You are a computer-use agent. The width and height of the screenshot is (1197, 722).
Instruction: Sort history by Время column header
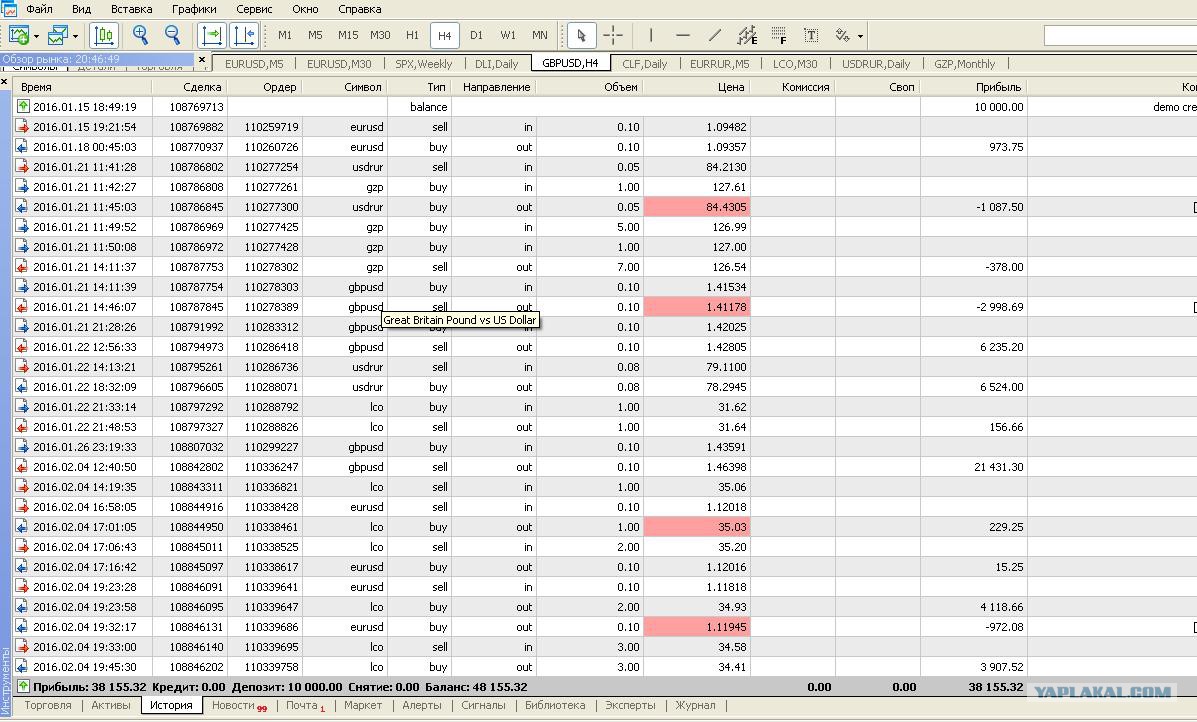(82, 87)
